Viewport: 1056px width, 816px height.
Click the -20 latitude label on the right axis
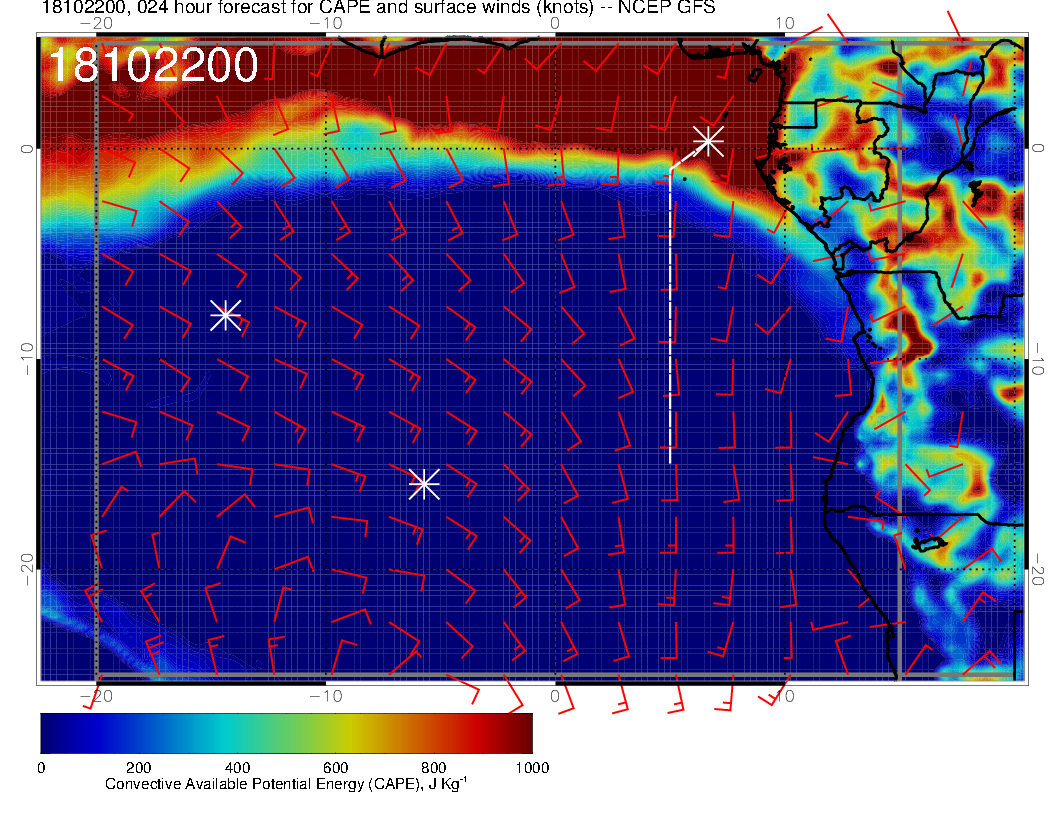tap(1038, 571)
